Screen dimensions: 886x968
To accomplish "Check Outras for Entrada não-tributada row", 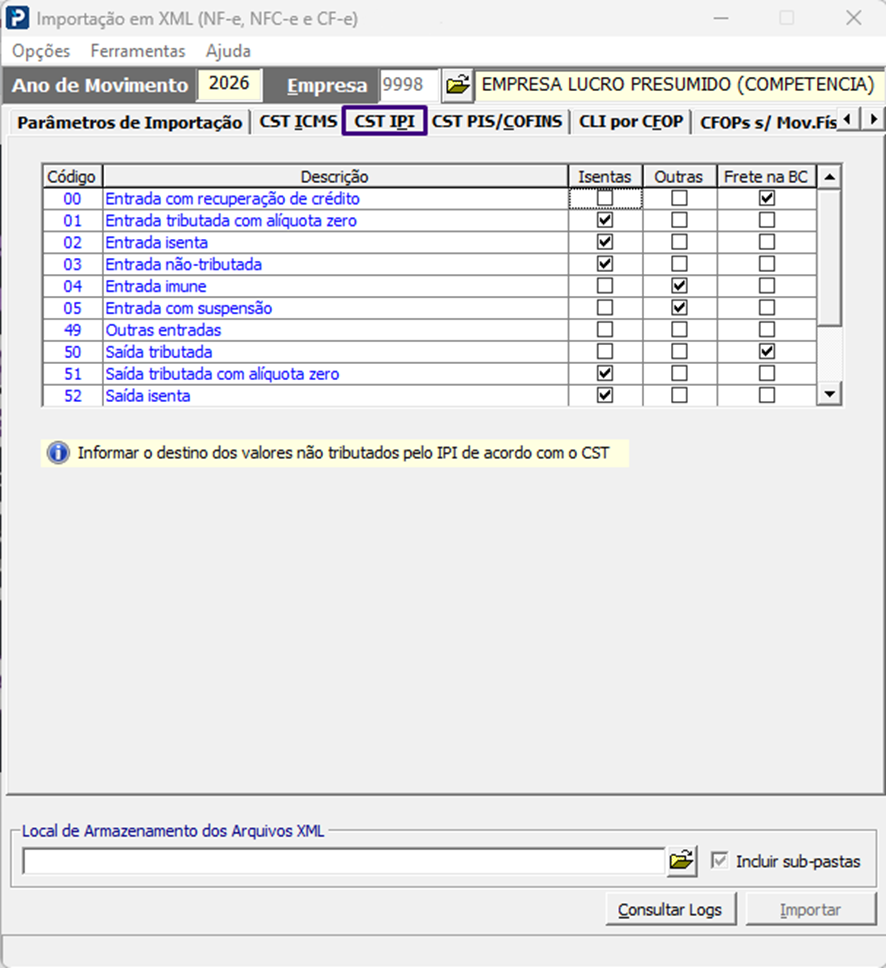I will pos(679,264).
